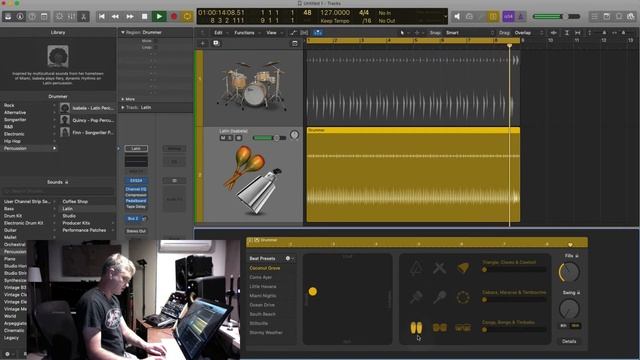Open the Beat Presets action menu
The width and height of the screenshot is (640, 360).
click(x=289, y=258)
